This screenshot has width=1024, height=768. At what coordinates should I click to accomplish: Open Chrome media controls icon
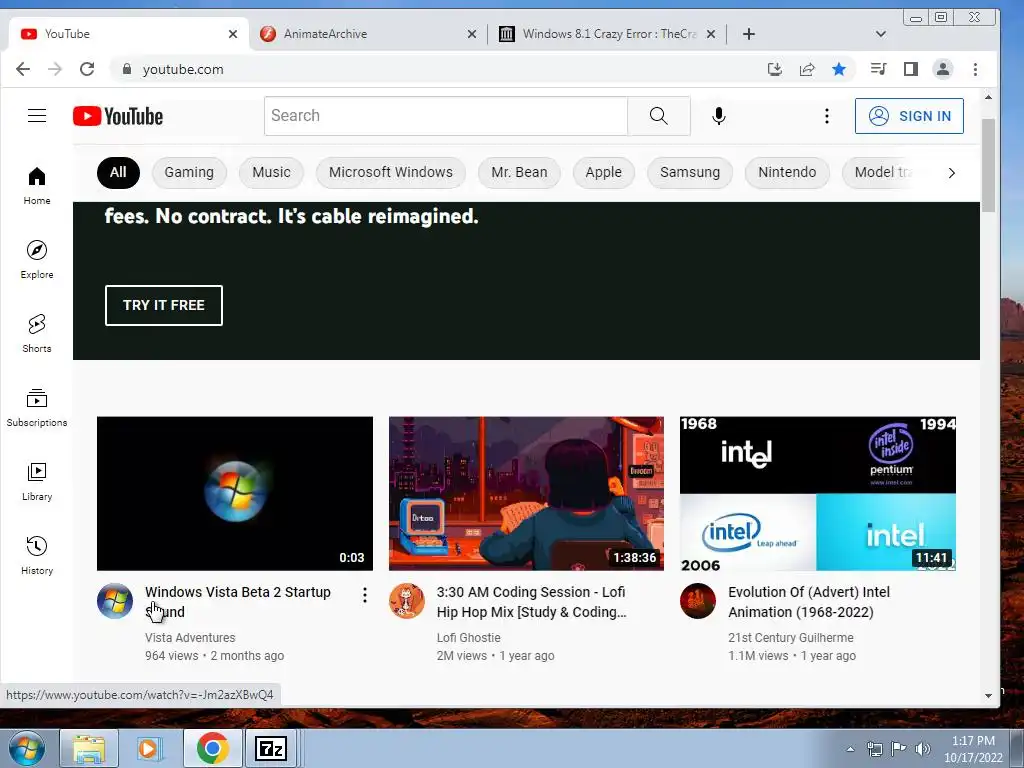(x=878, y=69)
